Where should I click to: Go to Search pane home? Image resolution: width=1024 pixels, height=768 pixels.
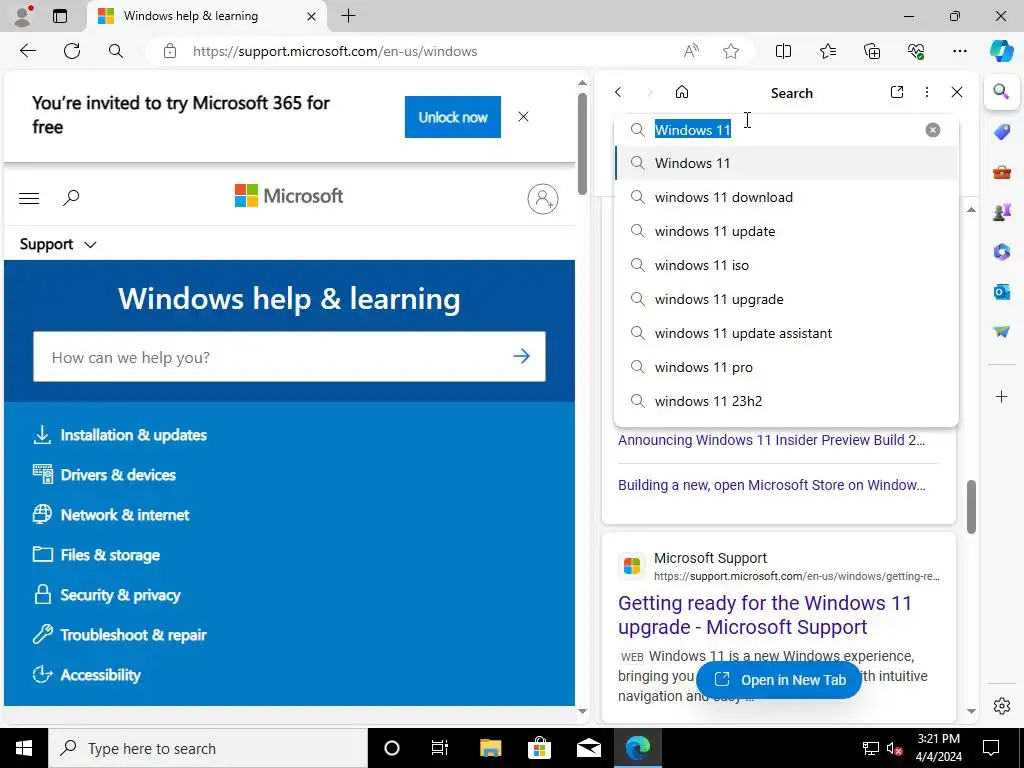pyautogui.click(x=682, y=92)
